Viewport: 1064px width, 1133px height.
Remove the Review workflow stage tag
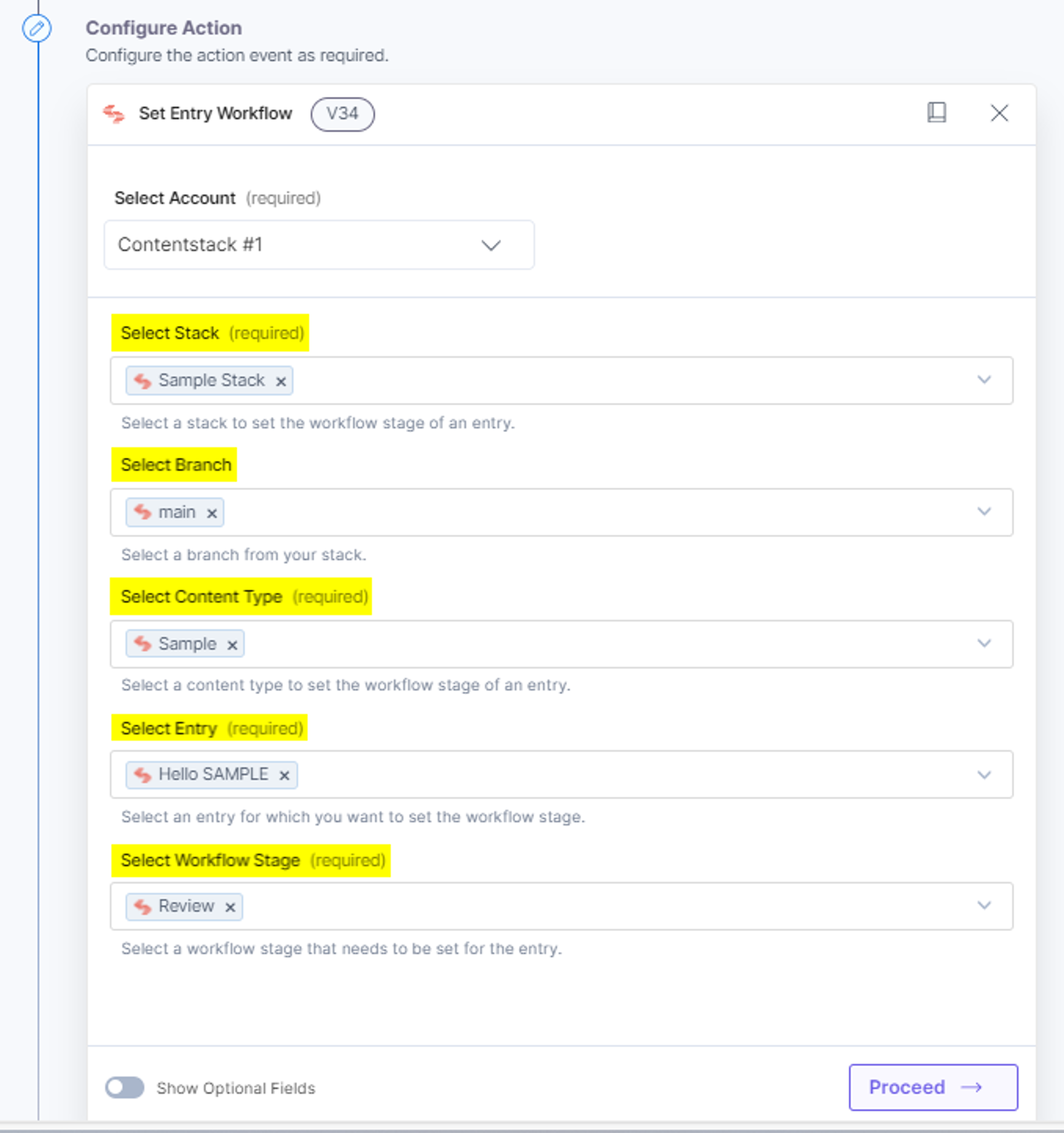point(230,907)
